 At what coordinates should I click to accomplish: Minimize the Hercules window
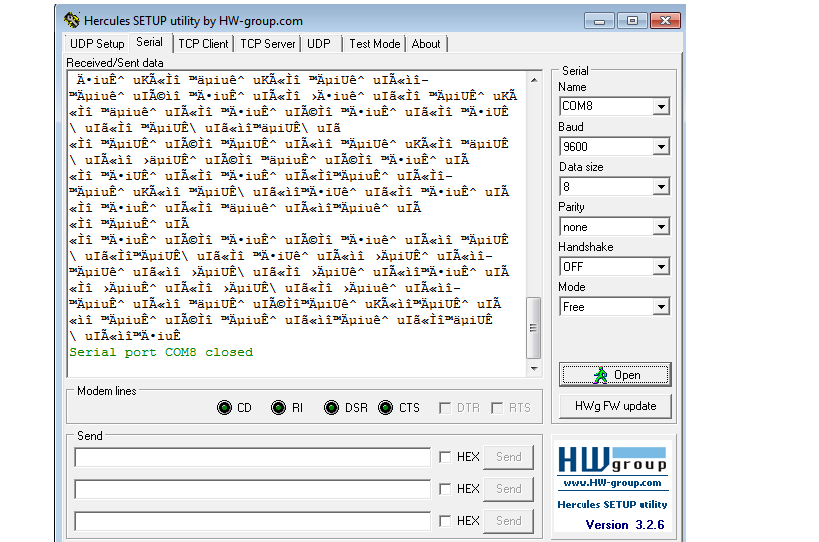click(600, 21)
